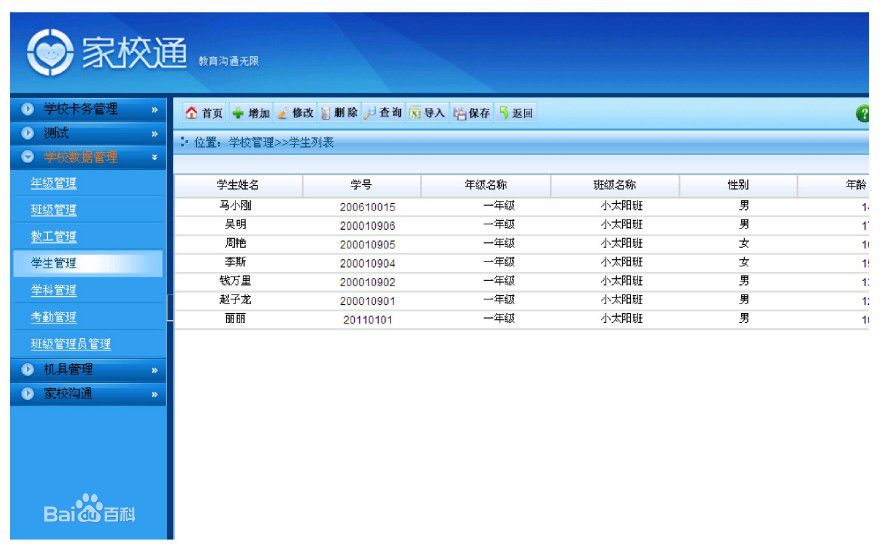Open the 班级管理员管理 link
The image size is (896, 550).
(71, 344)
